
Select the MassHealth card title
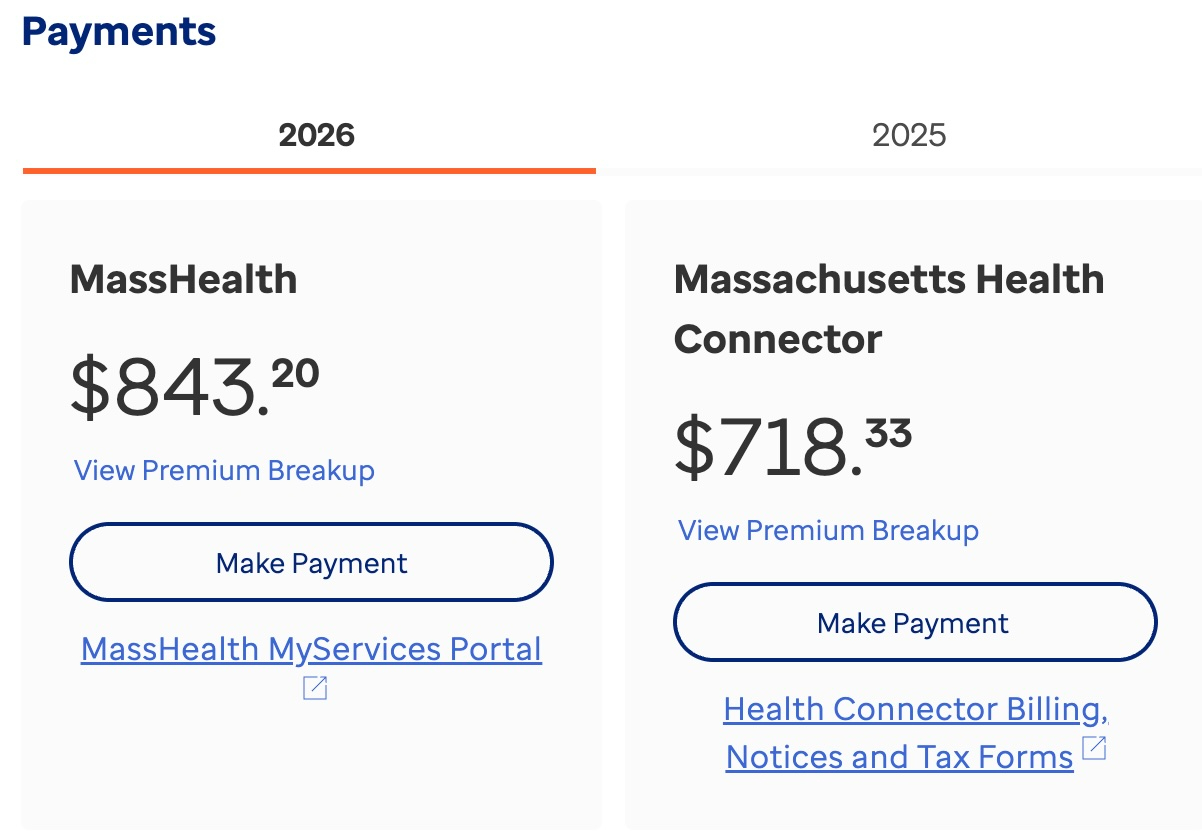183,279
